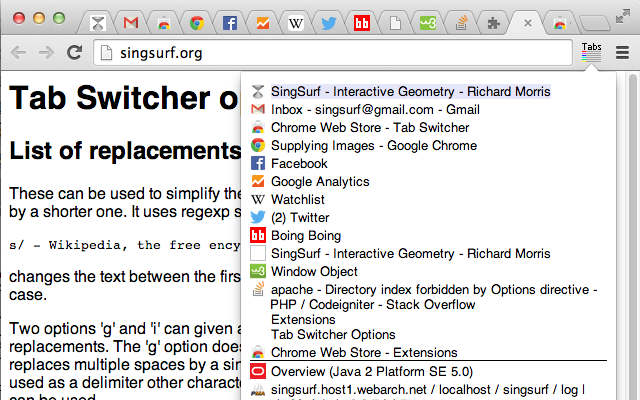
Task: Switch to the Stack Overflow tab
Action: [x=461, y=23]
